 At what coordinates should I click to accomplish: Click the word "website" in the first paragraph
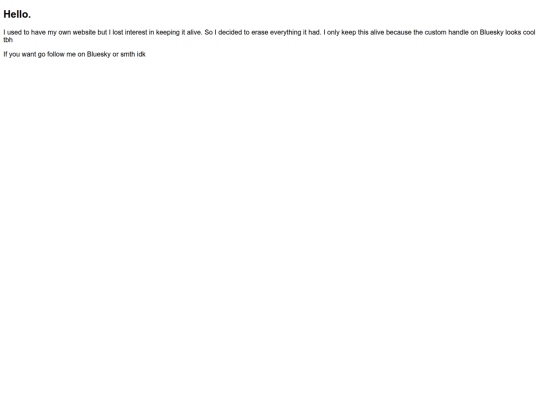pos(84,32)
